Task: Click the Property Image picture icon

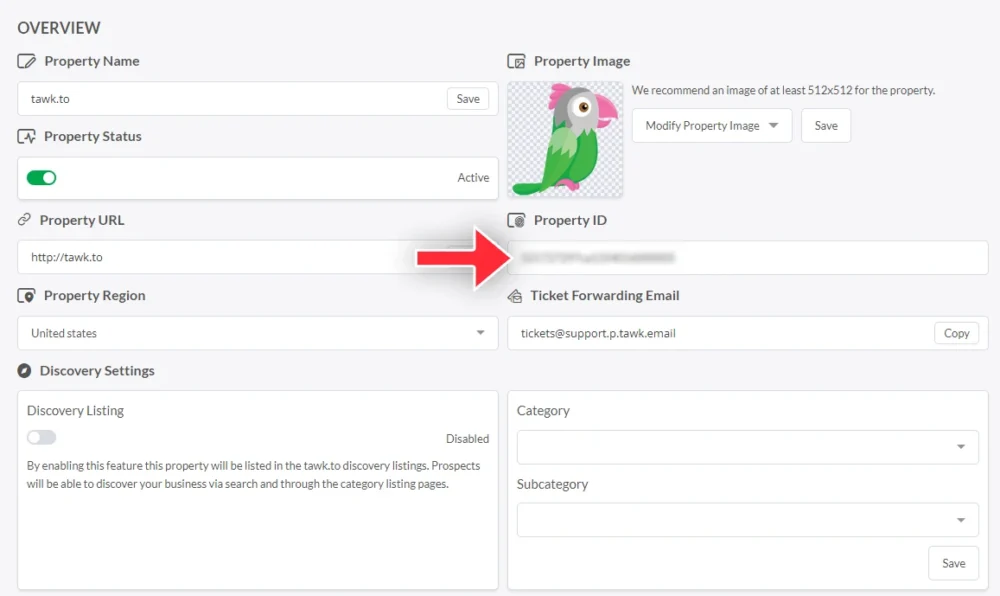Action: (517, 61)
